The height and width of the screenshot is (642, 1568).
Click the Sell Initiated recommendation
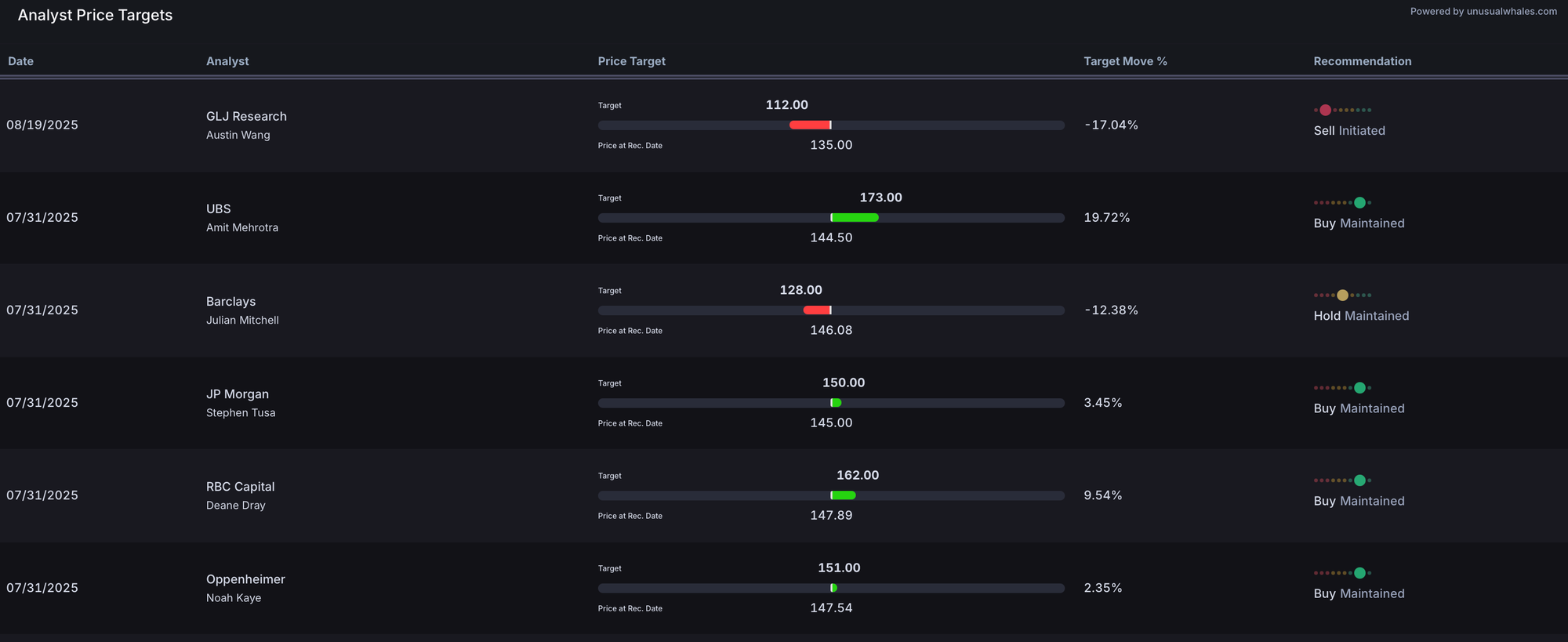[1349, 131]
